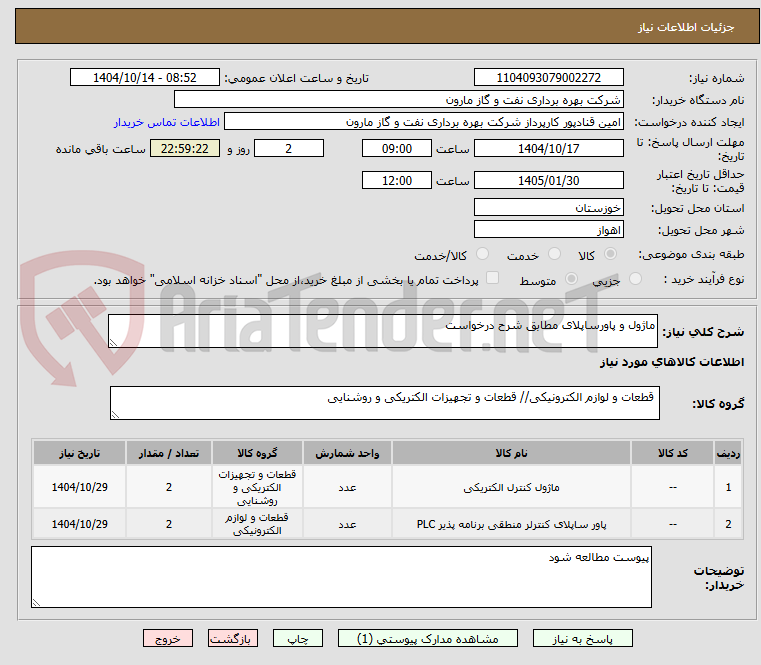
Task: Click the general description box ماژول و پاورساپلای
Action: 383,331
